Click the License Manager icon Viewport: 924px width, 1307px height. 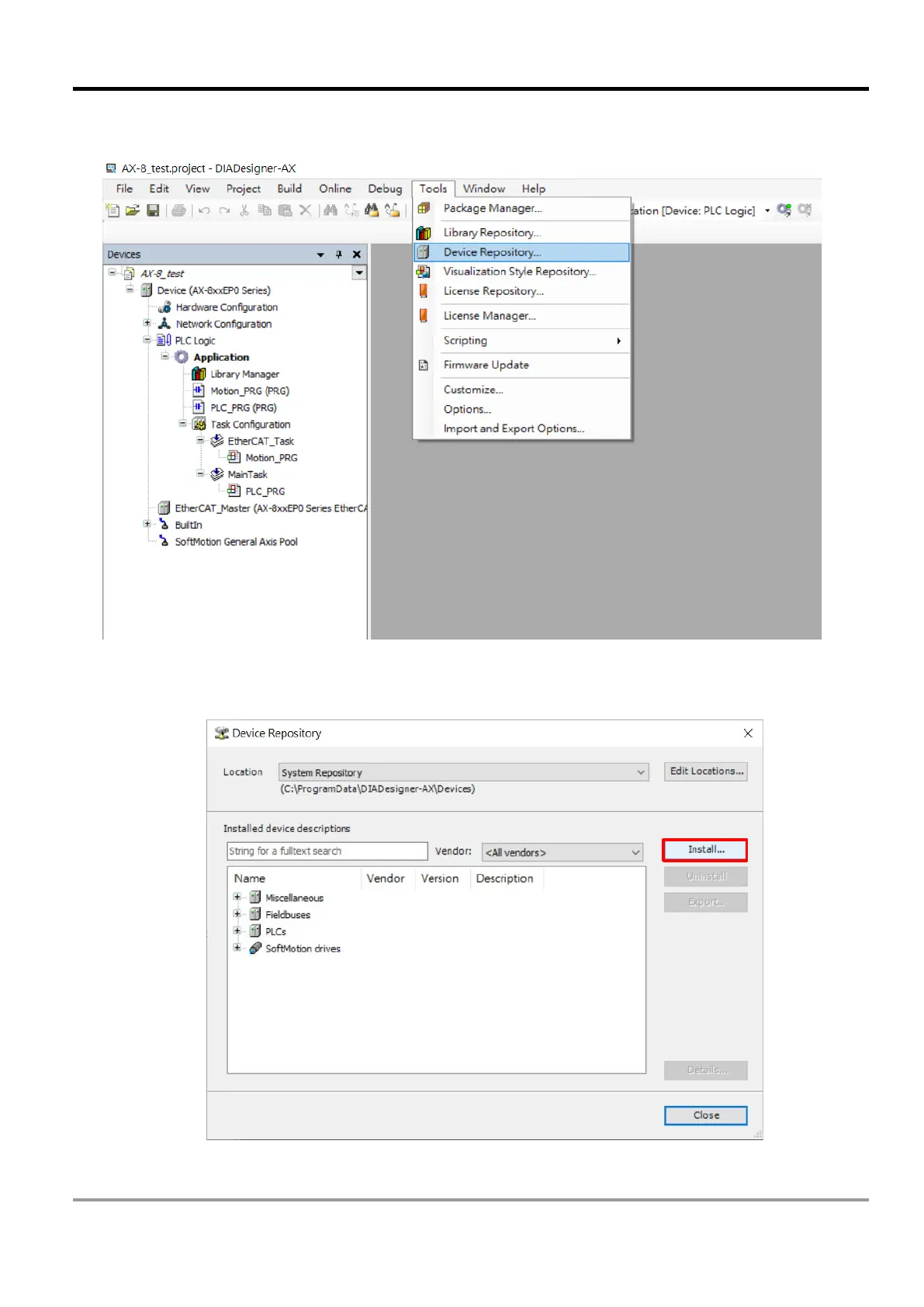point(424,316)
